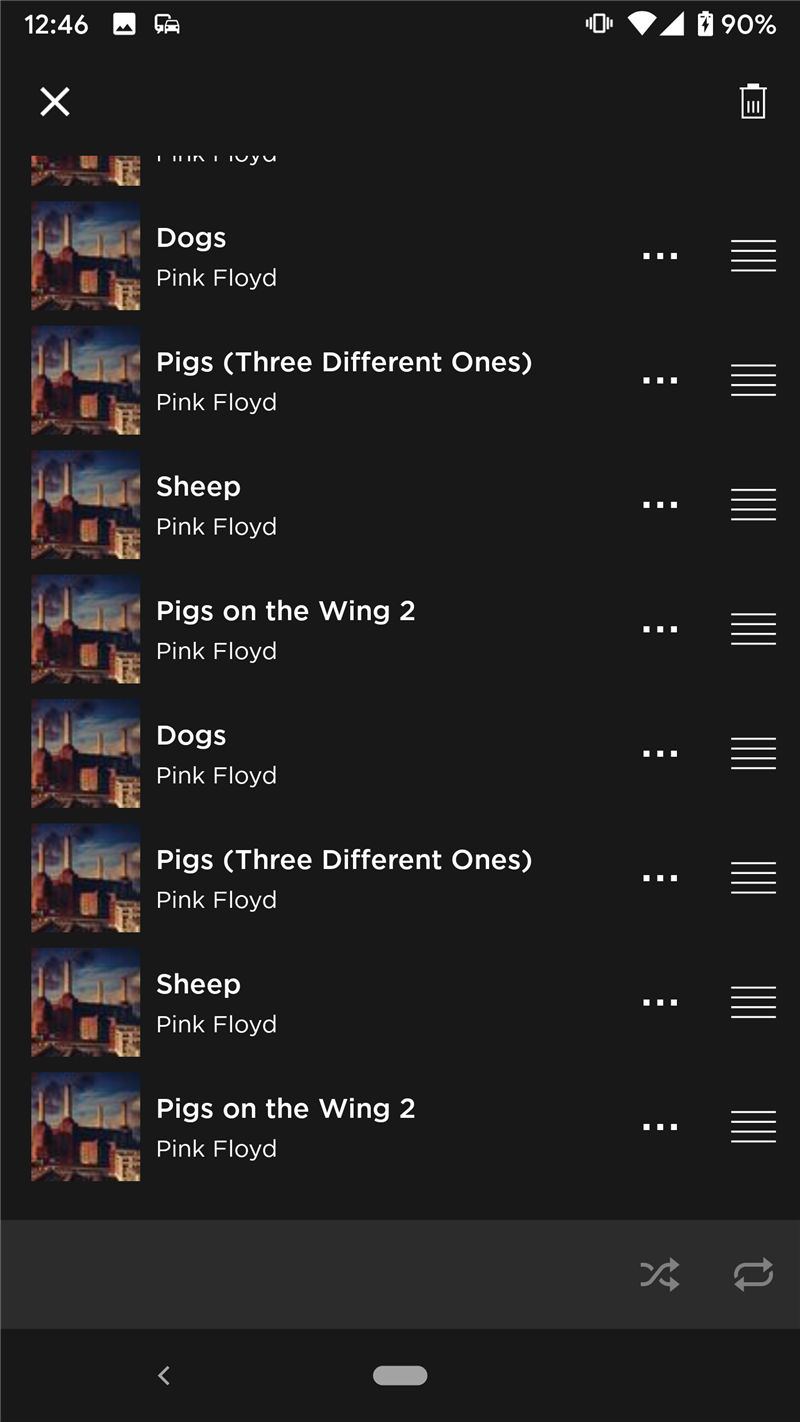Close the queue view with X
Viewport: 800px width, 1422px height.
point(55,101)
